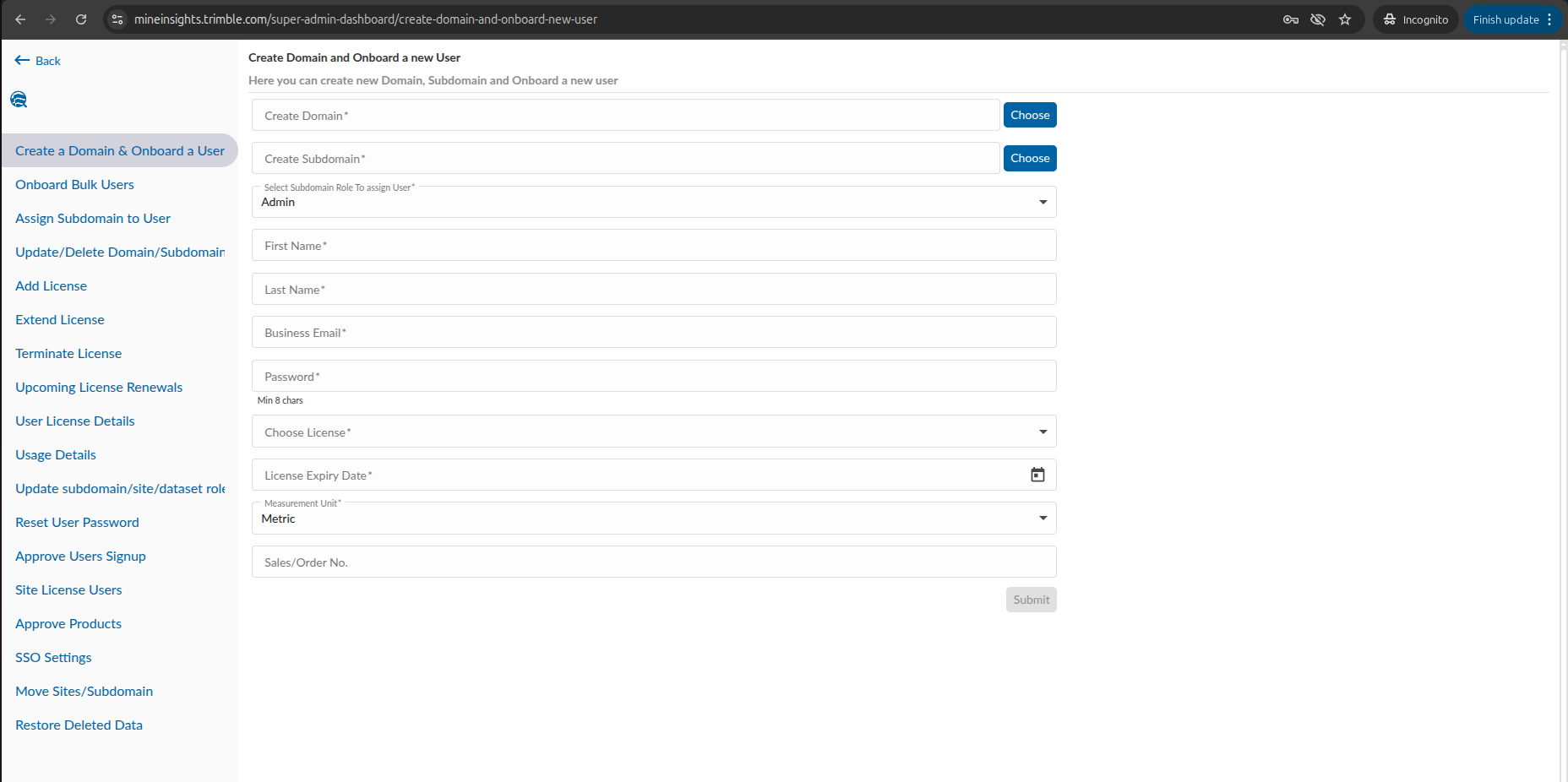Expand the Select Subdomain Role dropdown
Viewport: 1568px width, 782px height.
[1043, 202]
